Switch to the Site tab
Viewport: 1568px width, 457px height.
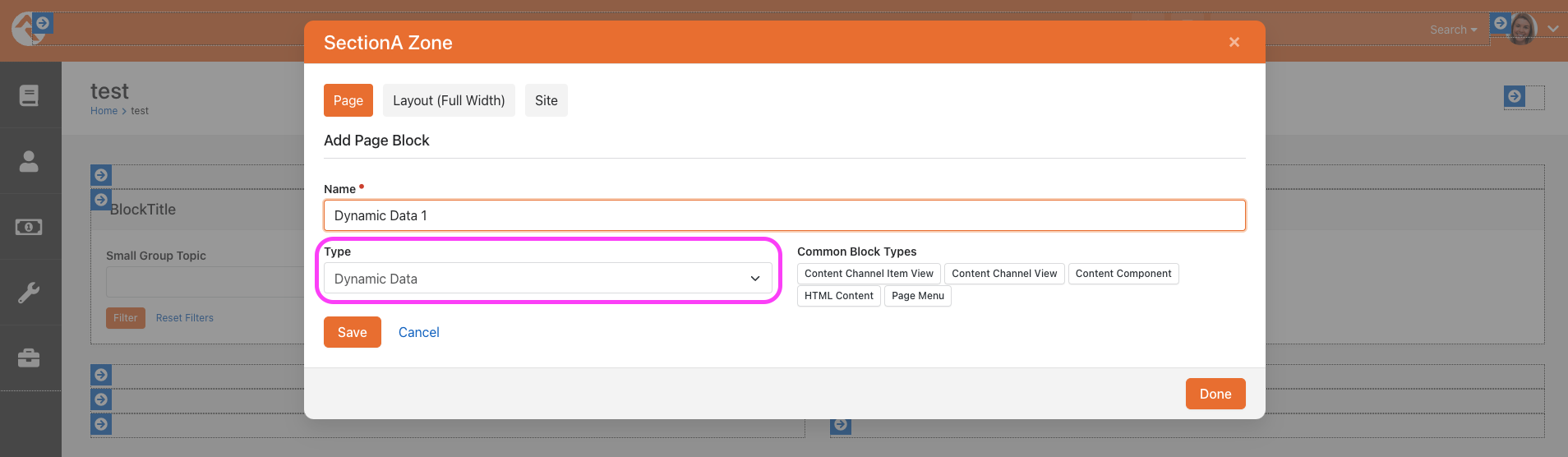(x=546, y=100)
